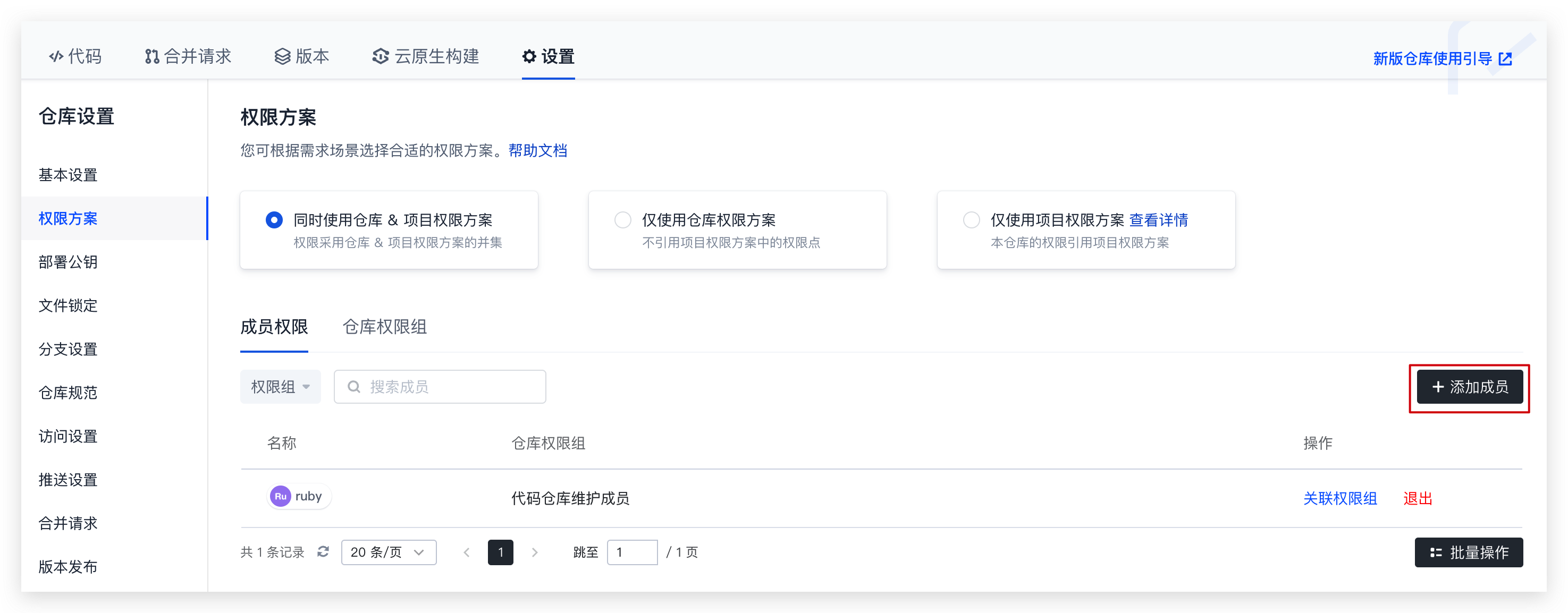
Task: Switch to 仓库权限组 tab
Action: (385, 327)
